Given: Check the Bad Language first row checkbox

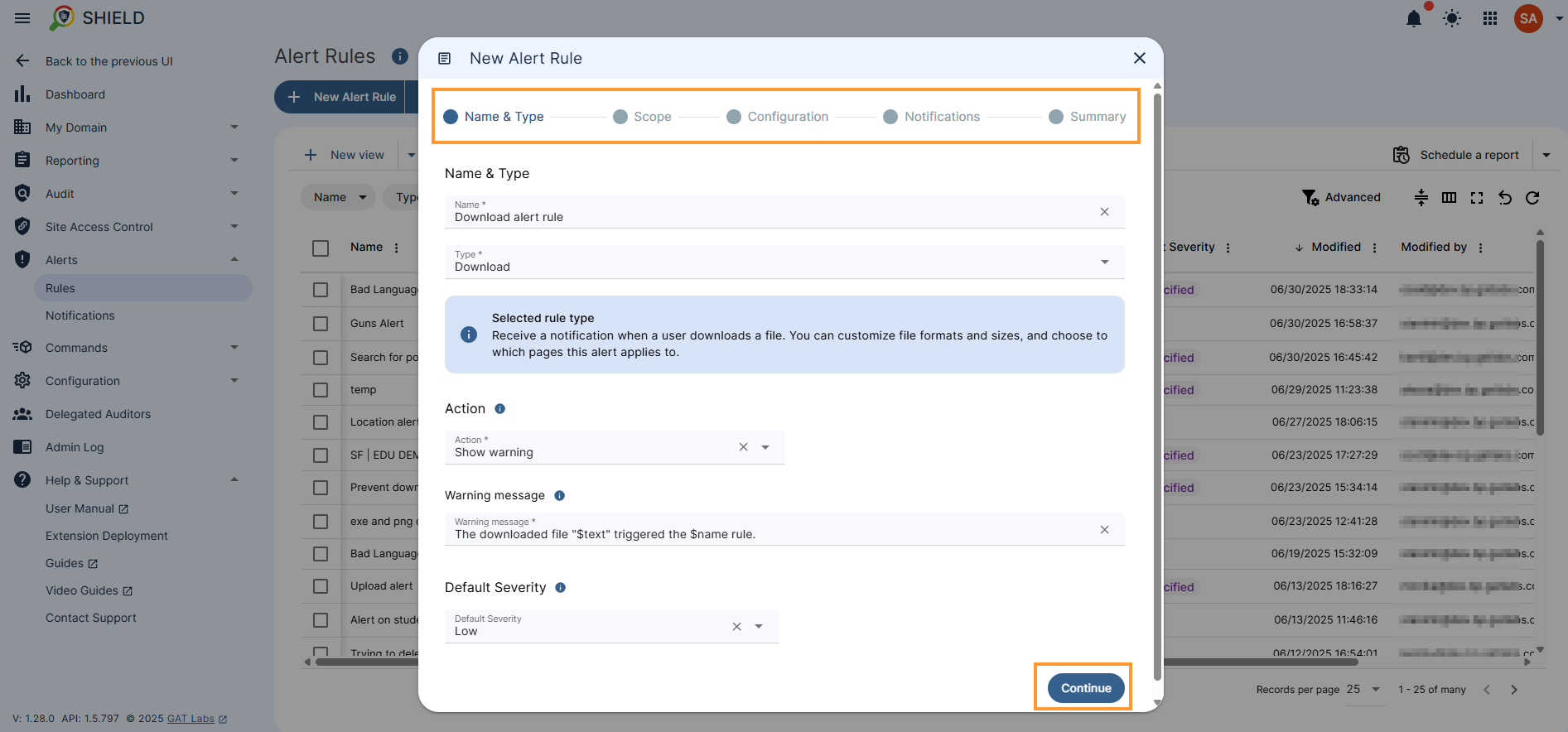Looking at the screenshot, I should (321, 290).
